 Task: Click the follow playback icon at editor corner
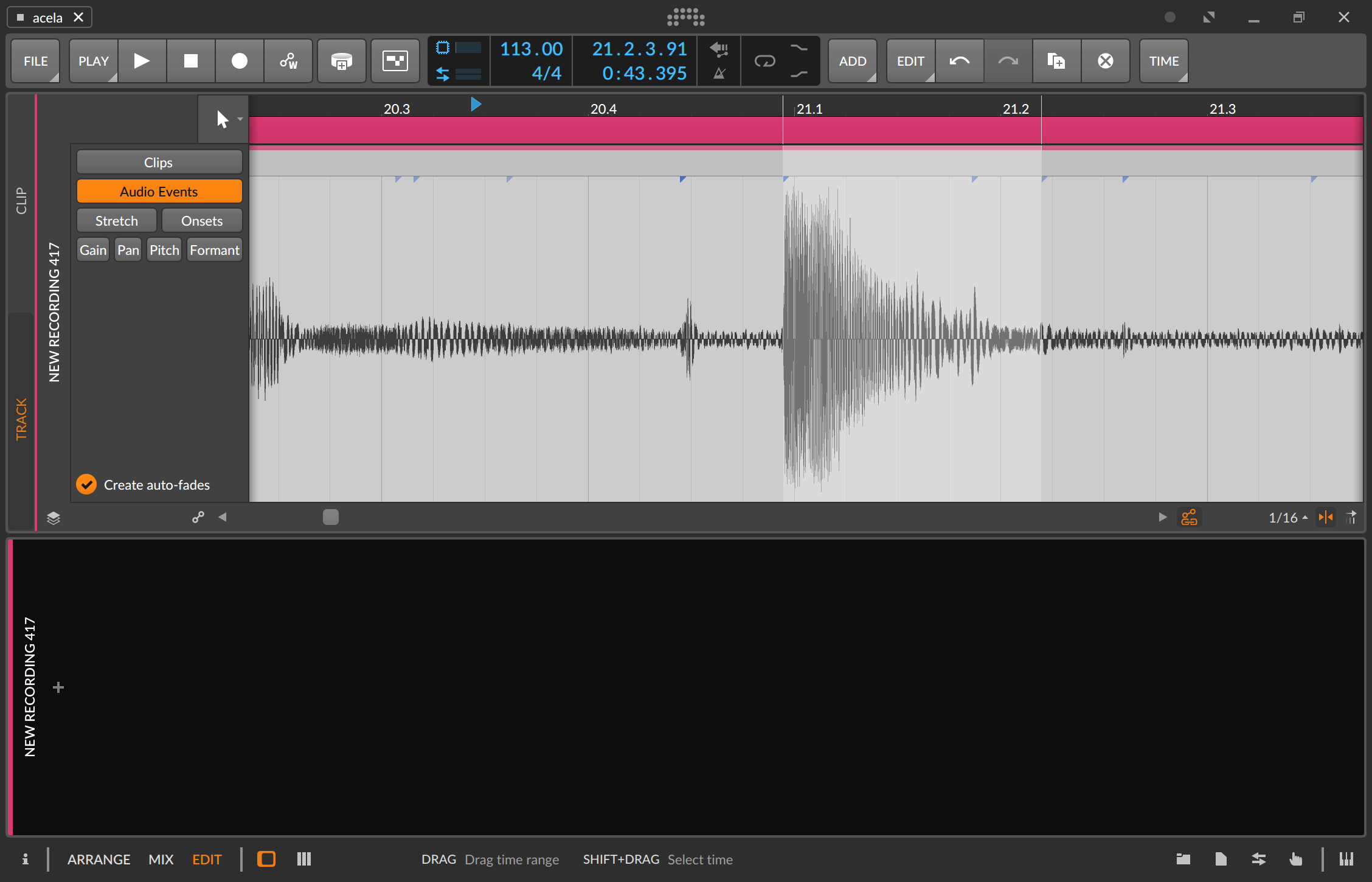click(x=1351, y=518)
